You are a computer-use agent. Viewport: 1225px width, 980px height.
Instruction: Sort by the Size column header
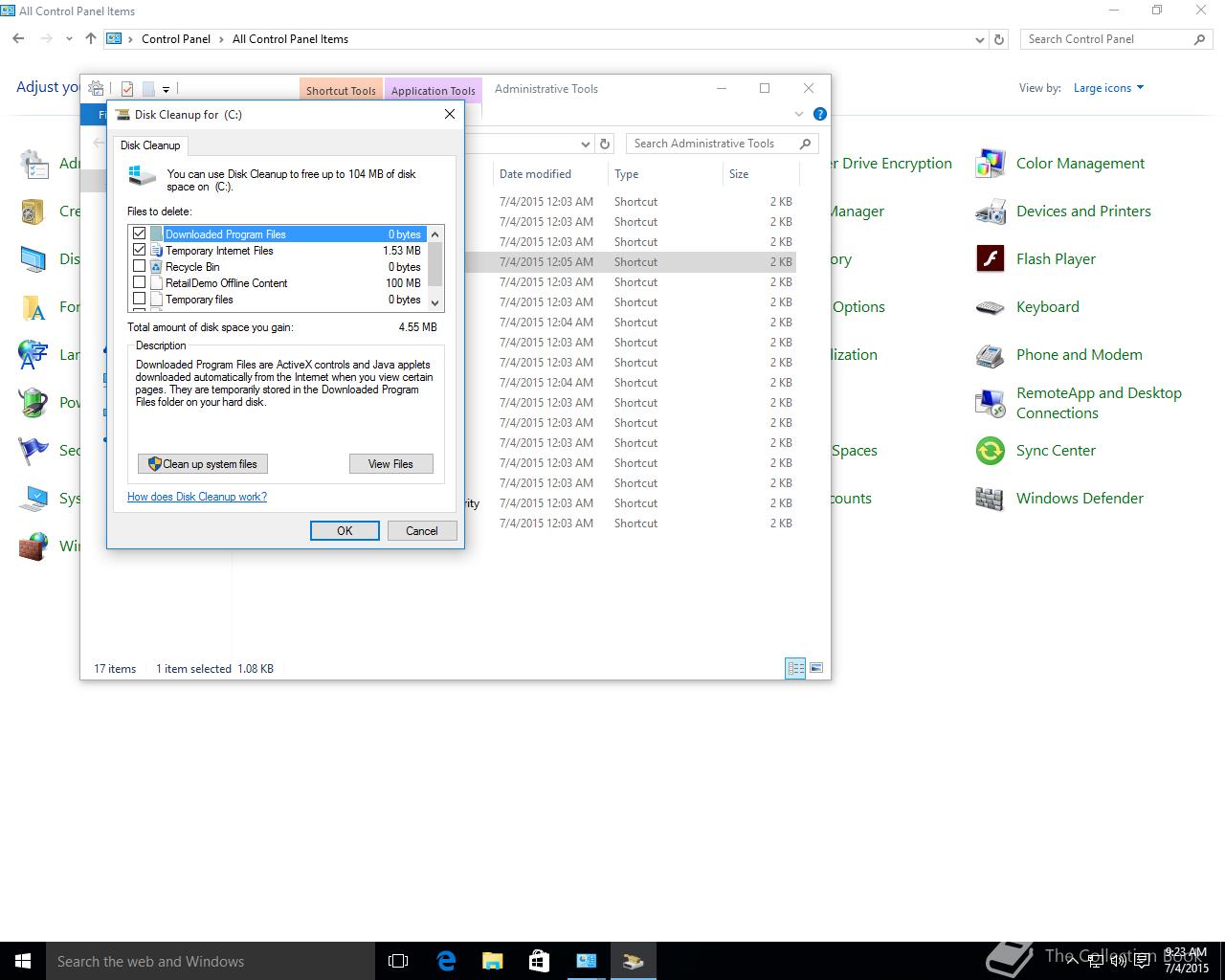coord(760,174)
